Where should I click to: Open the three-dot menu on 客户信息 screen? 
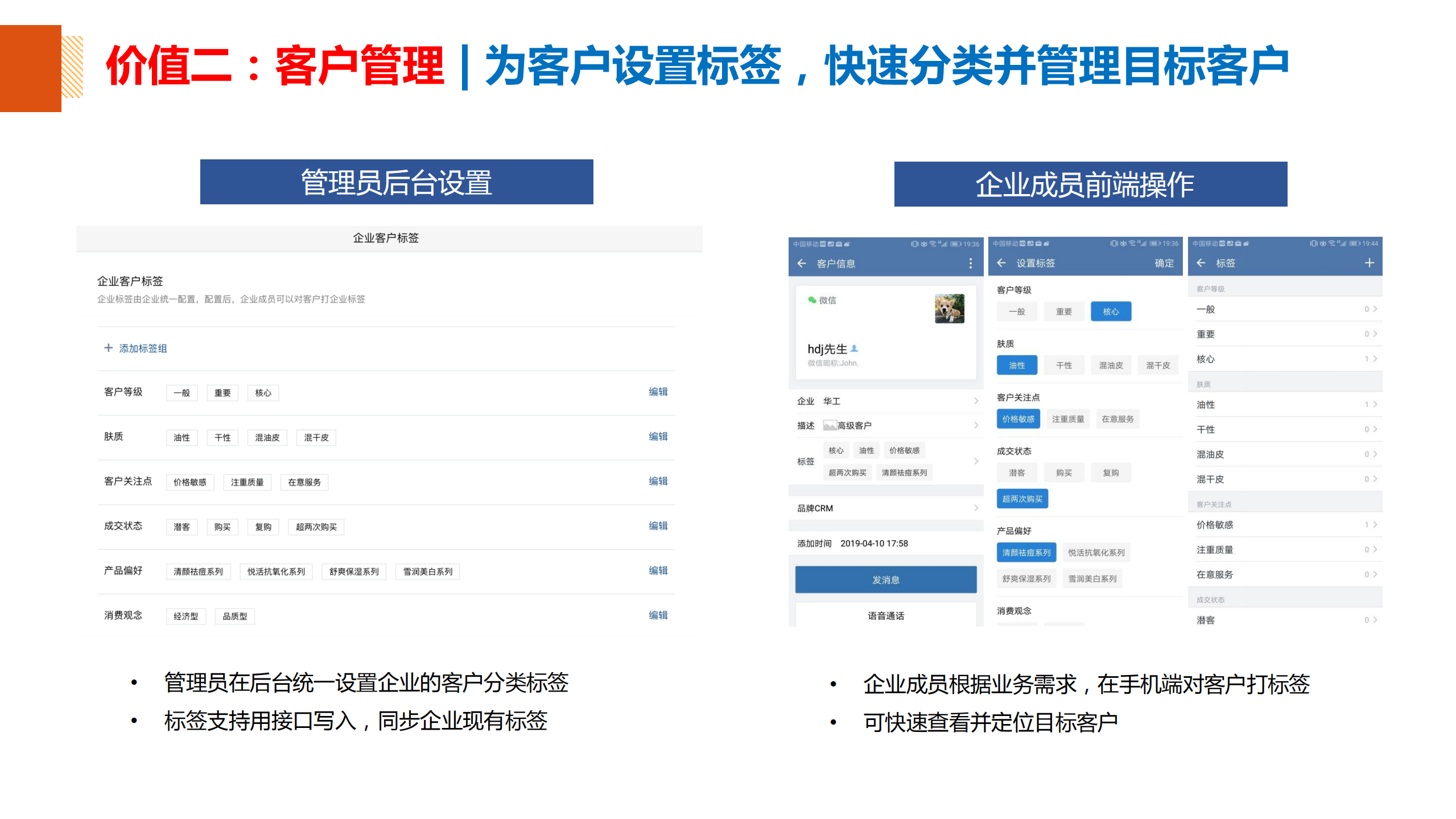pyautogui.click(x=971, y=264)
